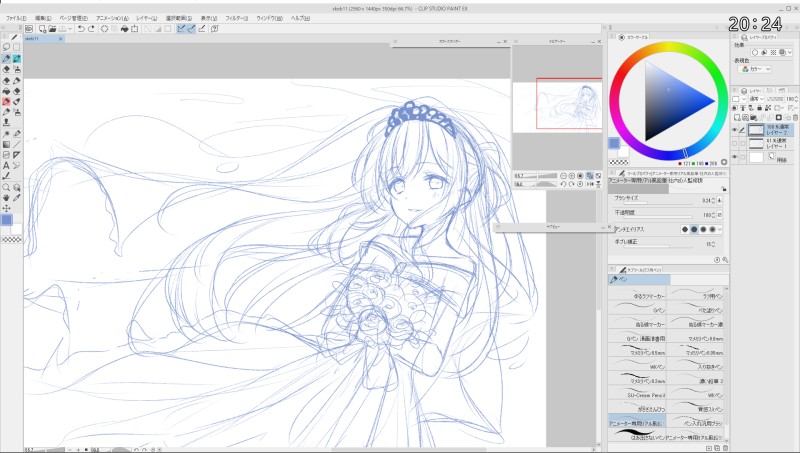Click the New document icon
The height and width of the screenshot is (453, 800).
pos(42,29)
